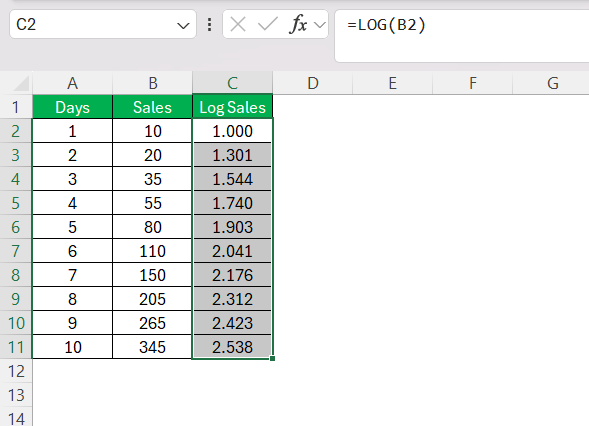Select the cell with value 1.000
Image resolution: width=589 pixels, height=426 pixels.
tap(233, 131)
